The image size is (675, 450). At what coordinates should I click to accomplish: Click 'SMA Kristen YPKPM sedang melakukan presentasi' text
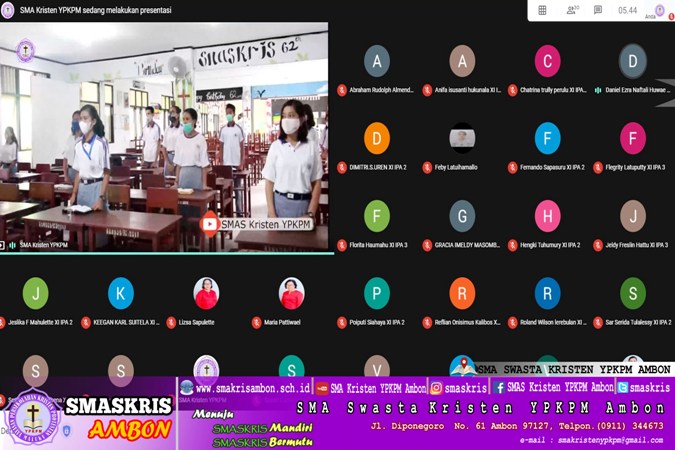96,10
